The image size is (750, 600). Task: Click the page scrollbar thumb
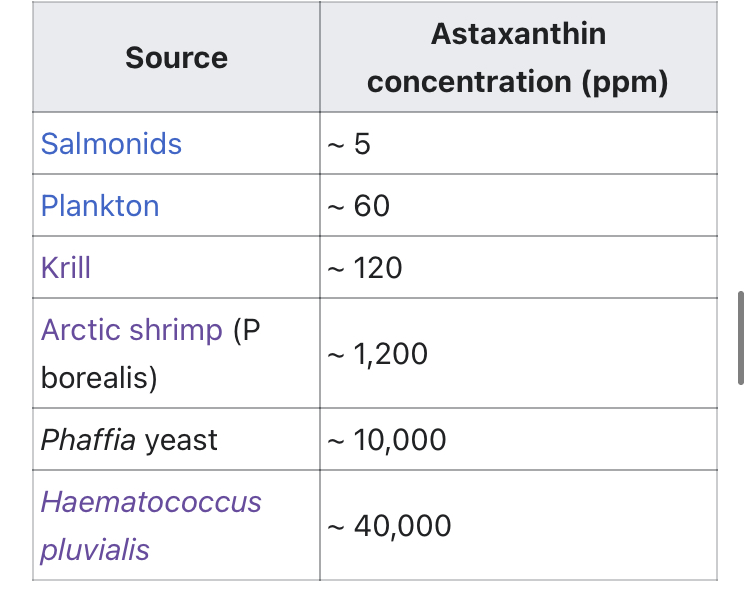click(x=740, y=337)
